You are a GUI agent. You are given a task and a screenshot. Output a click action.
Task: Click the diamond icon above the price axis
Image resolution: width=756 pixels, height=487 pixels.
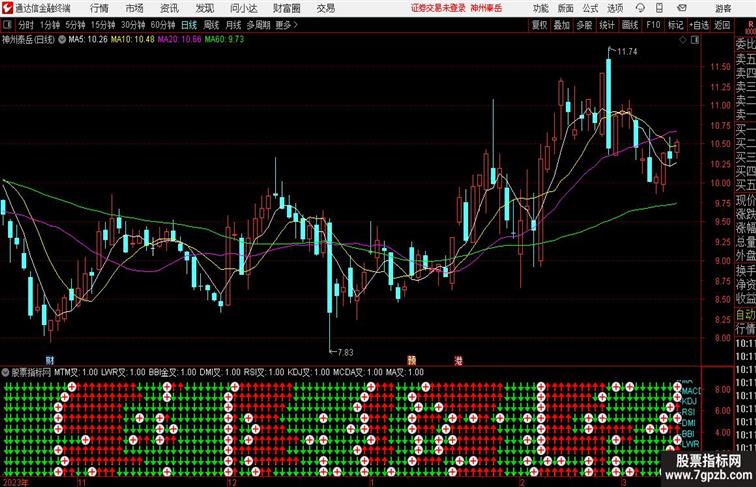click(683, 40)
